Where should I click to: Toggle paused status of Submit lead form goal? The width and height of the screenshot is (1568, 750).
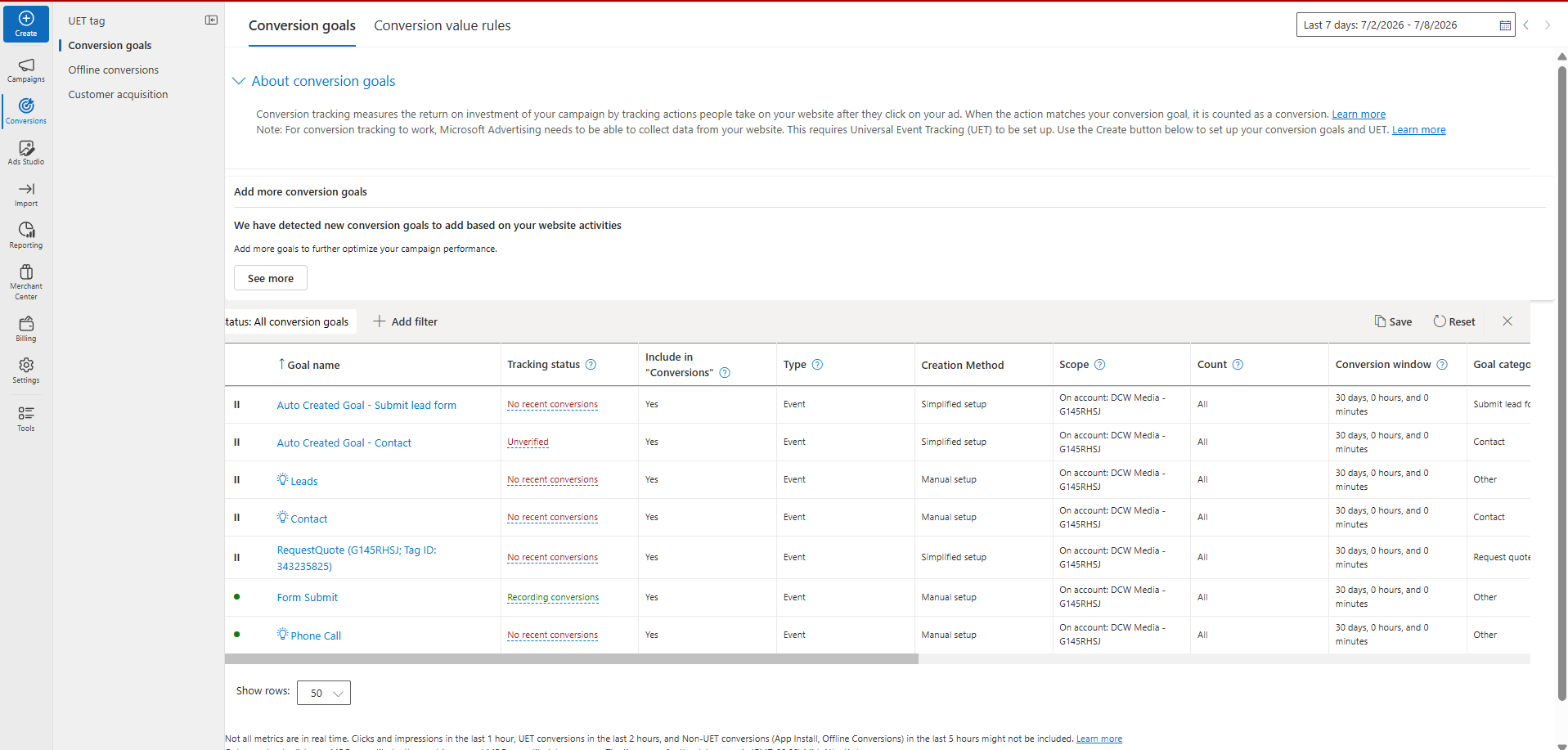pos(237,405)
